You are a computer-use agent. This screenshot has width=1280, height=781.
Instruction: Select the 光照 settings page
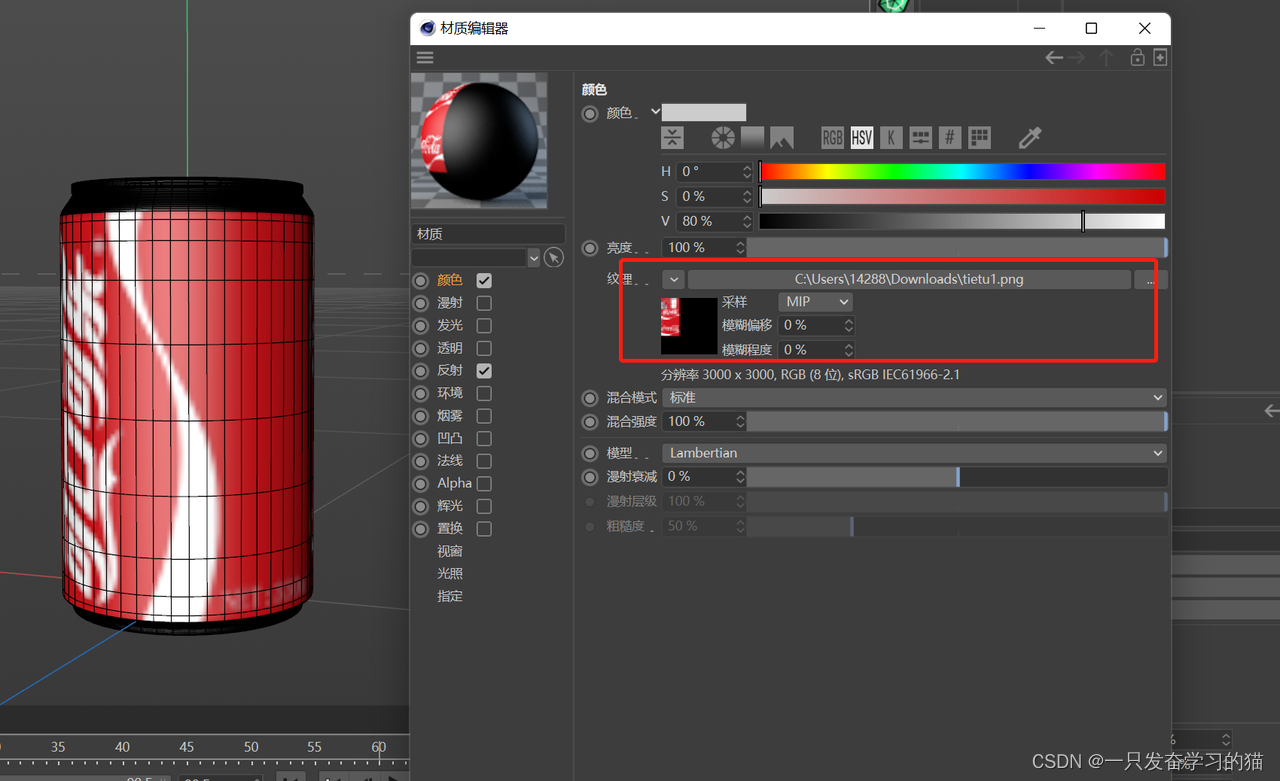point(450,574)
